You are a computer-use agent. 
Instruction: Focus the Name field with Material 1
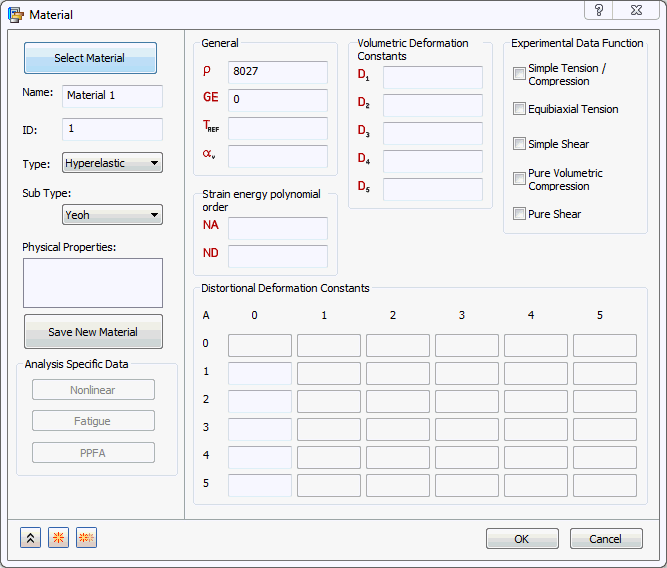click(112, 96)
